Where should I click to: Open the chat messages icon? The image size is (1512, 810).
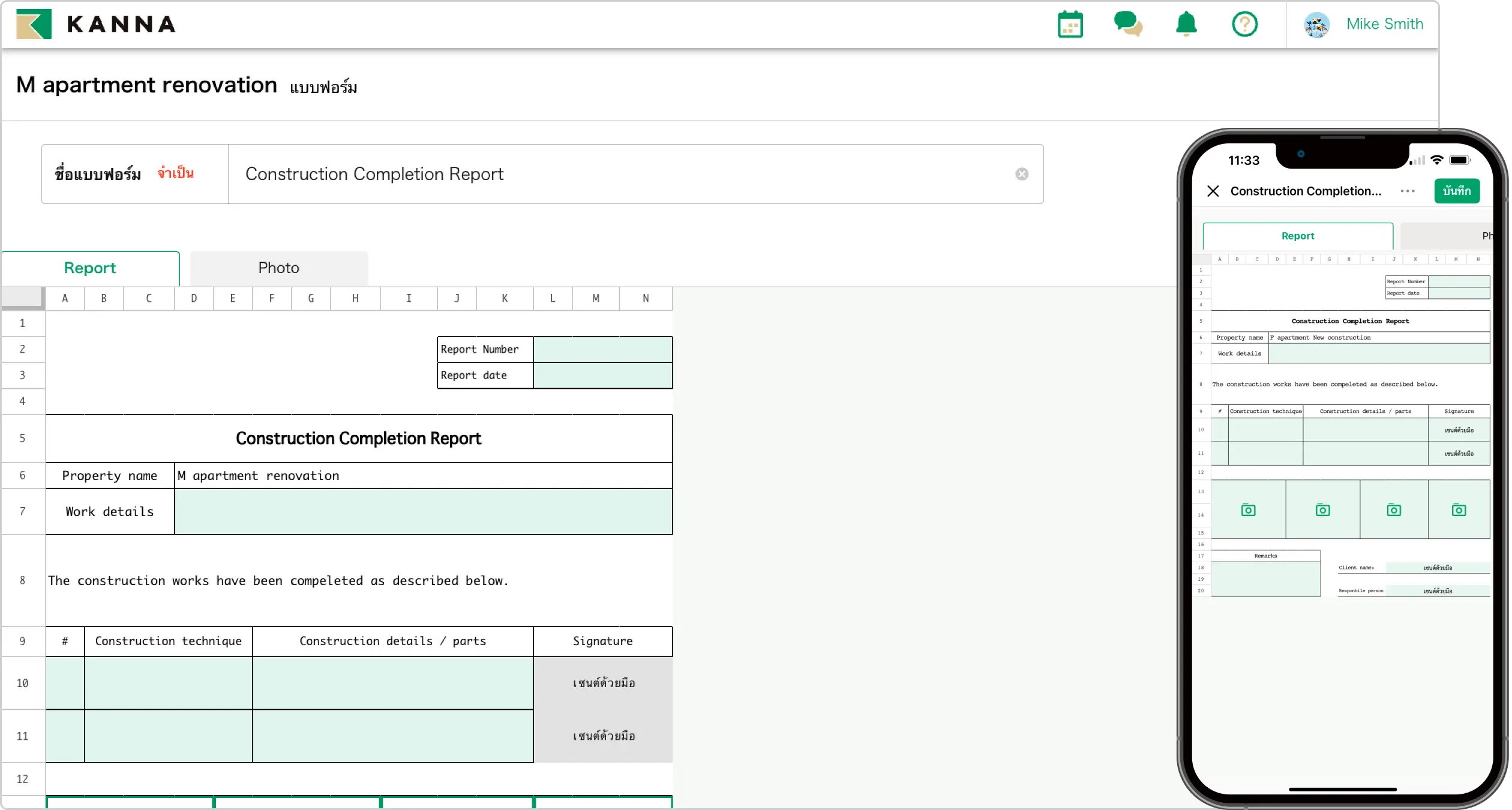1128,25
